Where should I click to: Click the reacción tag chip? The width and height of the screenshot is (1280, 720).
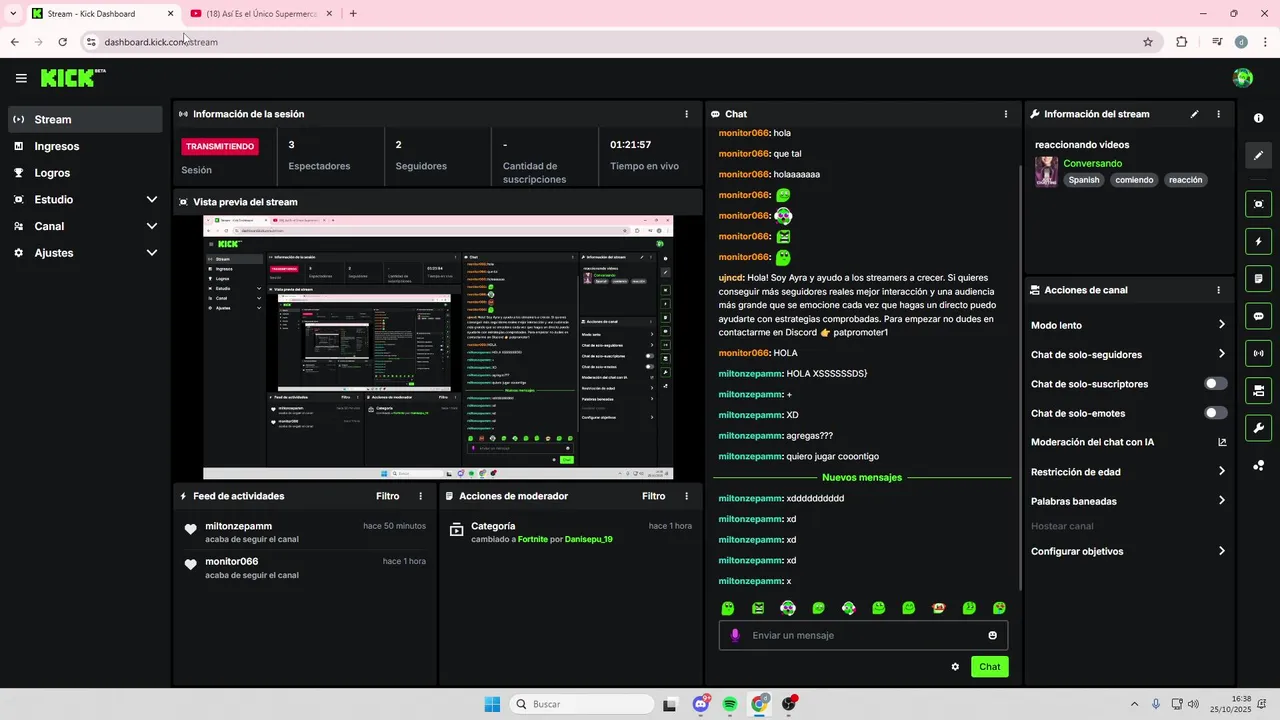1185,180
